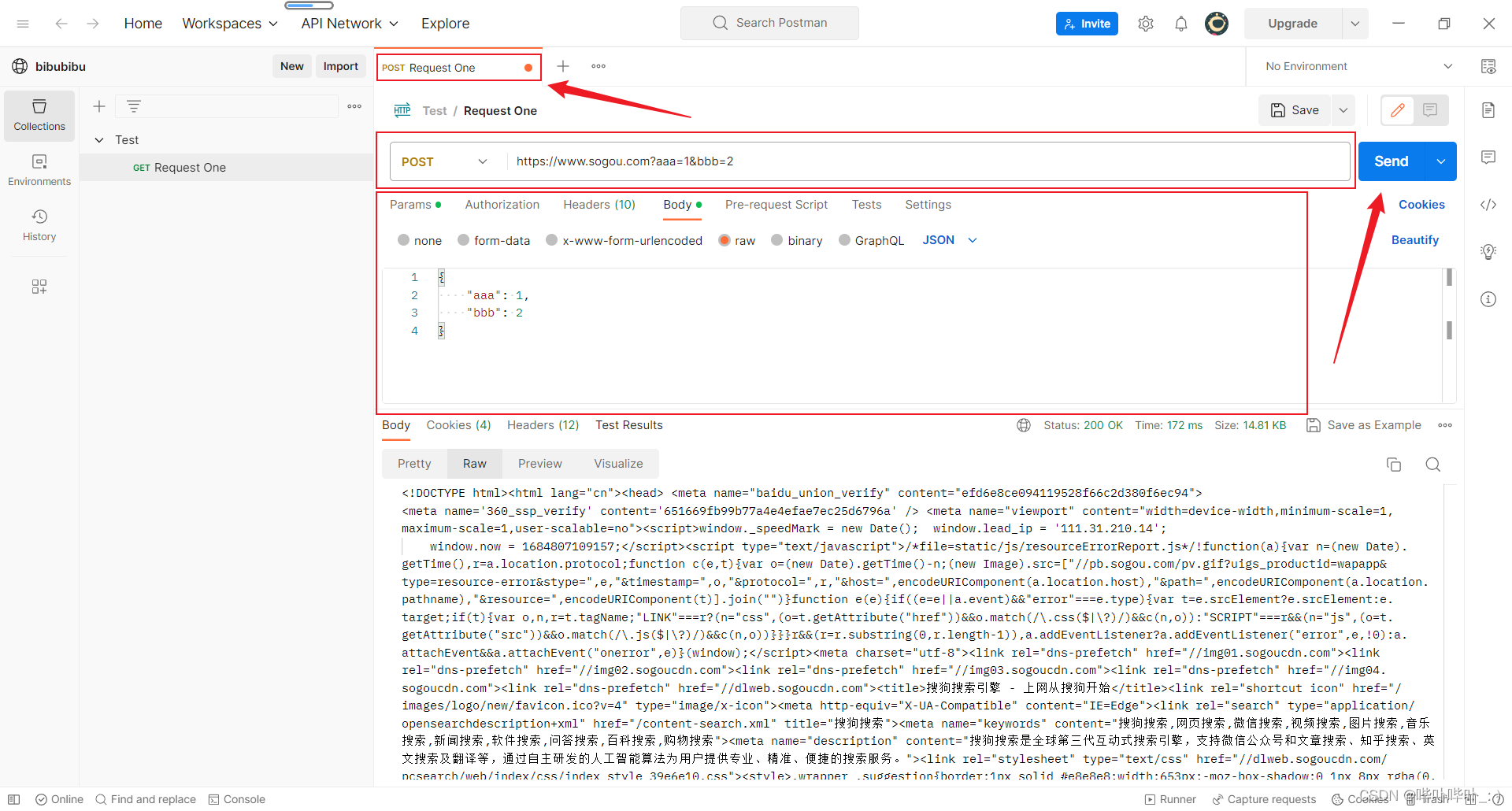Screen dimensions: 1512x811
Task: Open the request Tests tab
Action: (x=867, y=205)
